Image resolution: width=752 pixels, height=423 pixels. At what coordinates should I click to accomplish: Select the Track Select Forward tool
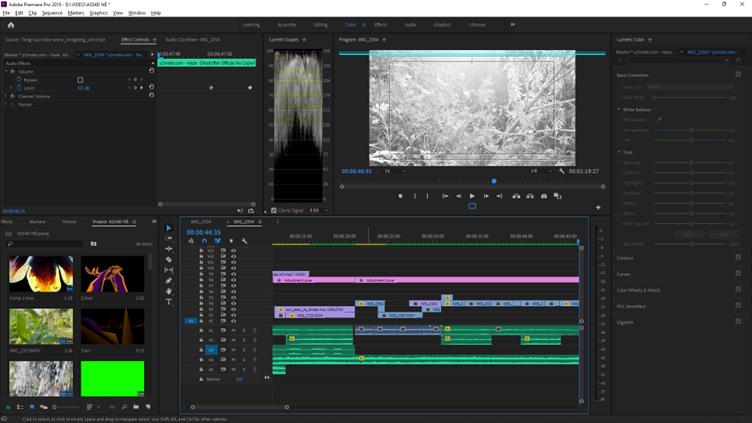169,238
